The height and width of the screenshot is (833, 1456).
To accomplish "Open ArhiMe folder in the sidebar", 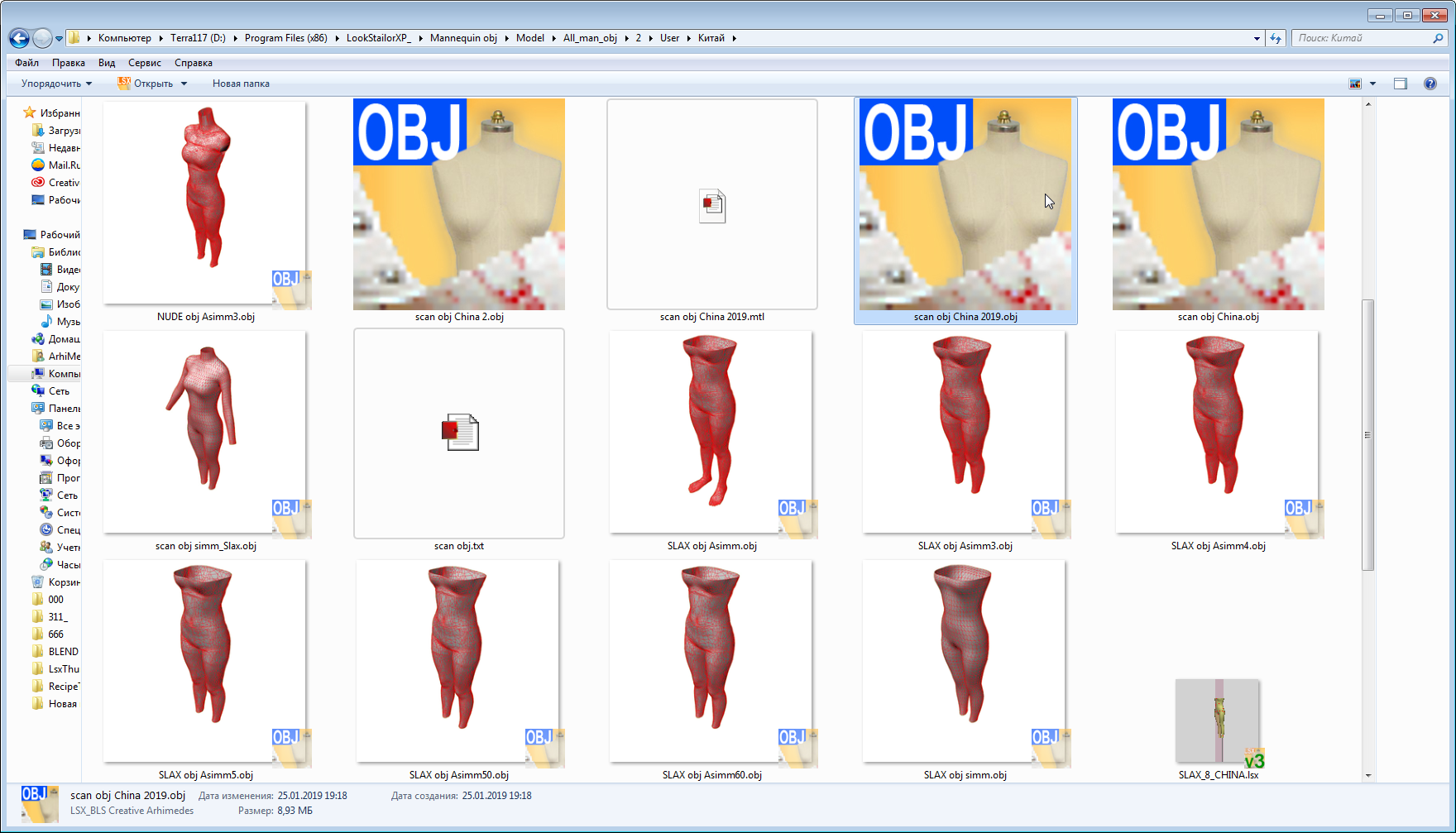I will tap(56, 357).
